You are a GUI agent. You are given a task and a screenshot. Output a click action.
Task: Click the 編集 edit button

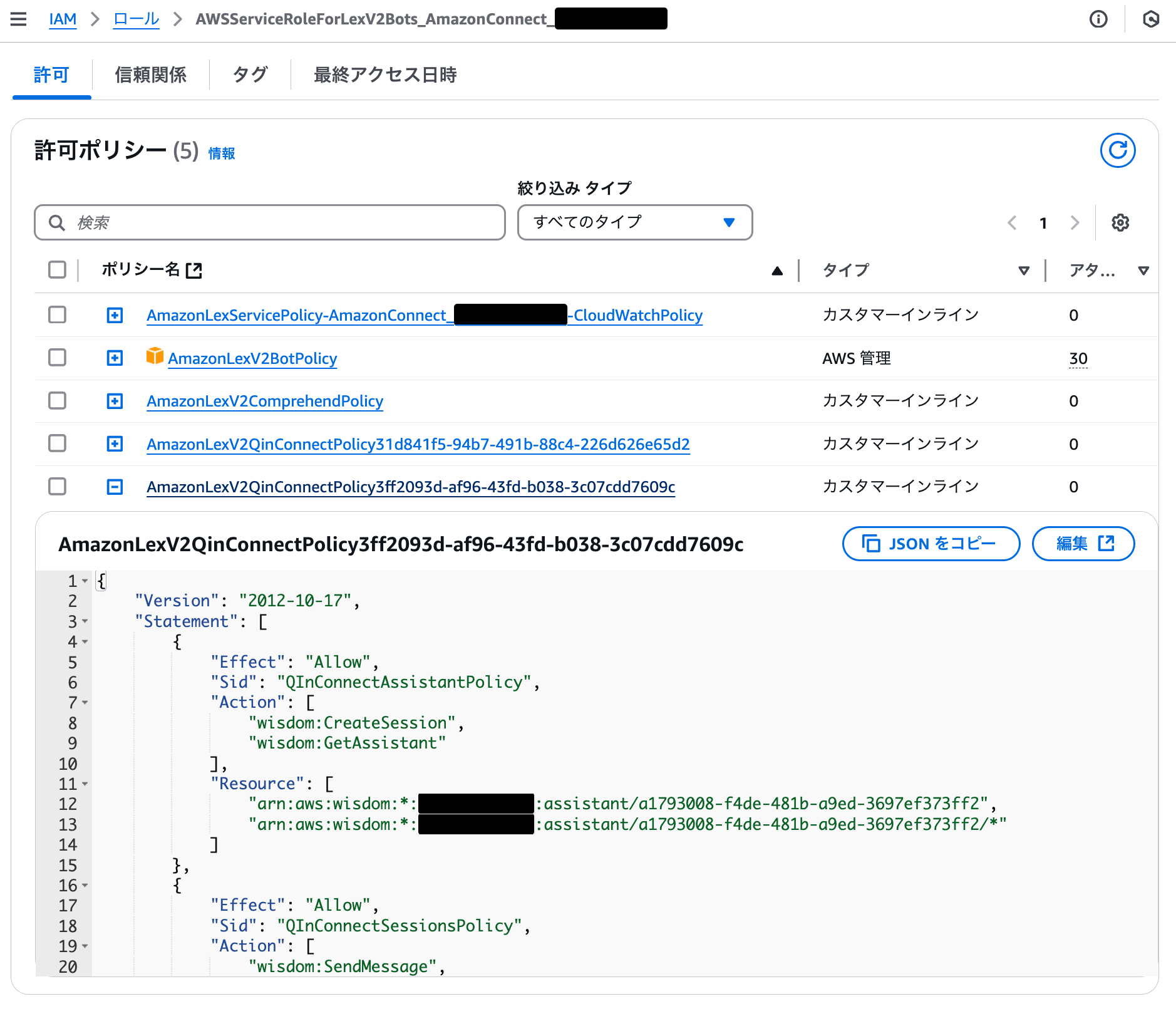[1083, 544]
